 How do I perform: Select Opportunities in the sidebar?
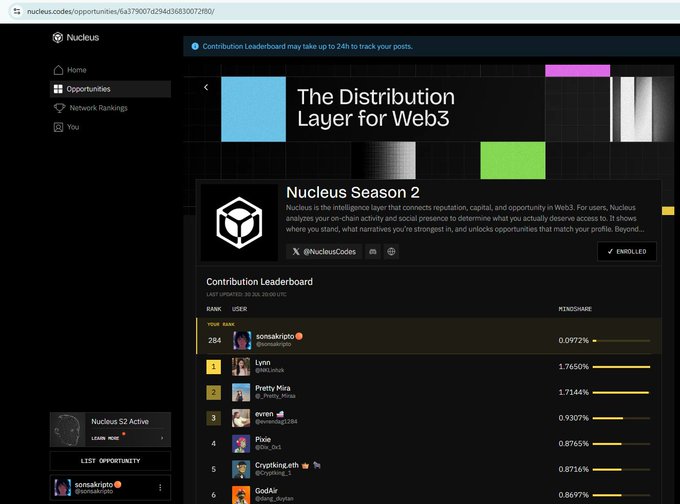110,89
